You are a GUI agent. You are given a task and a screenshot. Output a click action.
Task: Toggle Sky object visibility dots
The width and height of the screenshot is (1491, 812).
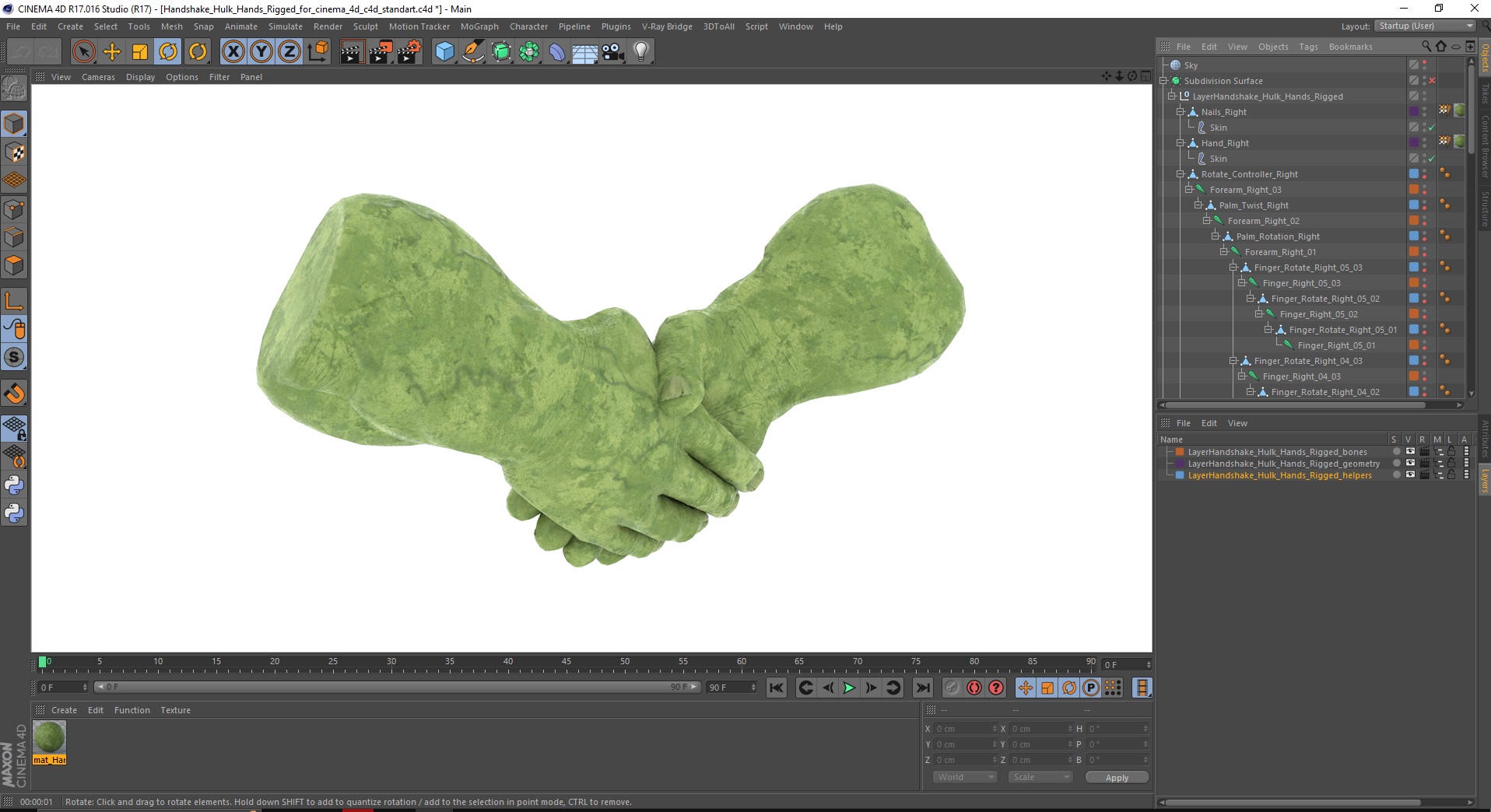tap(1425, 65)
